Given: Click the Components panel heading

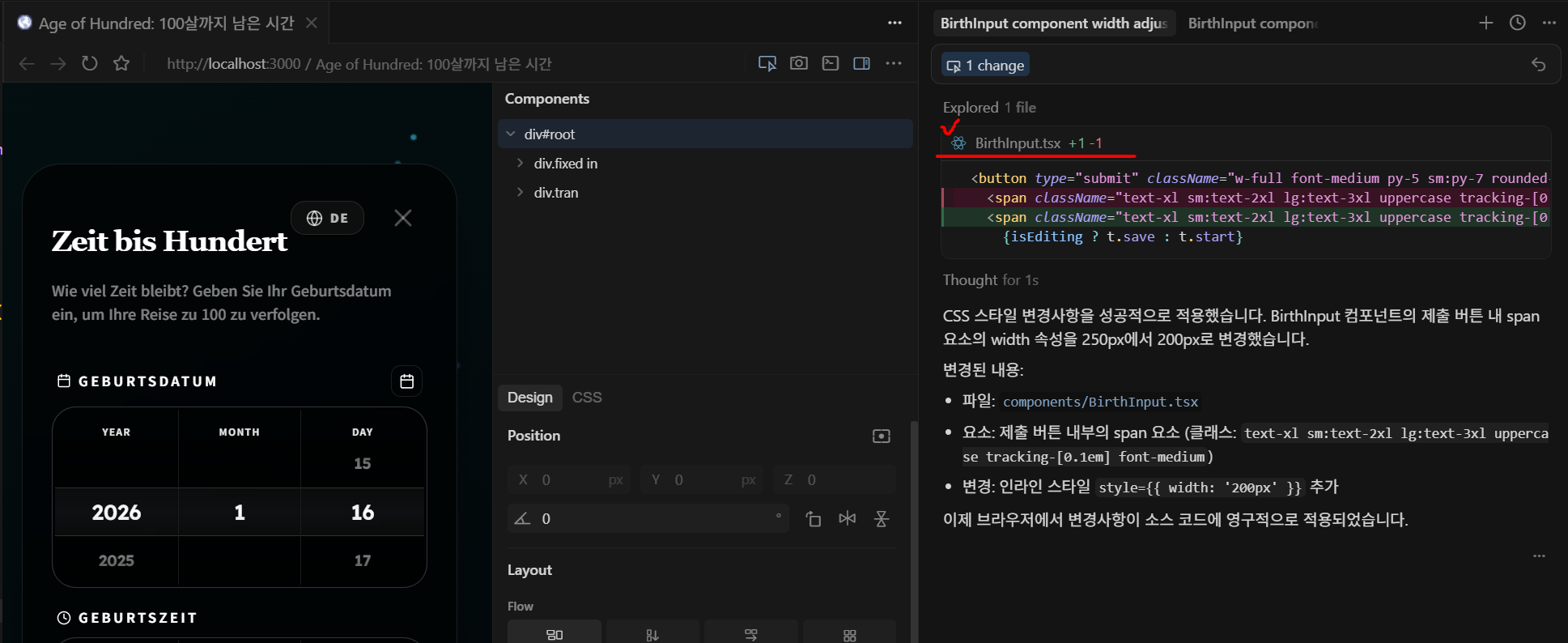Looking at the screenshot, I should pyautogui.click(x=547, y=99).
